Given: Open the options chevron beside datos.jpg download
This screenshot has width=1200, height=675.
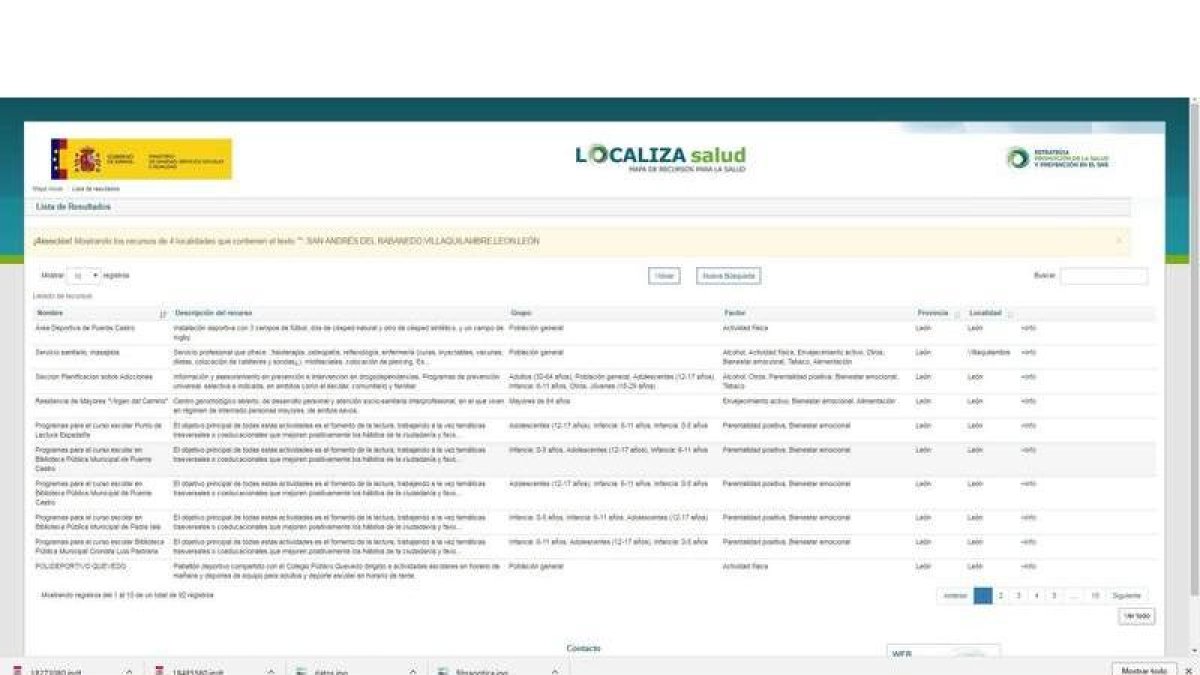Looking at the screenshot, I should click(x=413, y=671).
